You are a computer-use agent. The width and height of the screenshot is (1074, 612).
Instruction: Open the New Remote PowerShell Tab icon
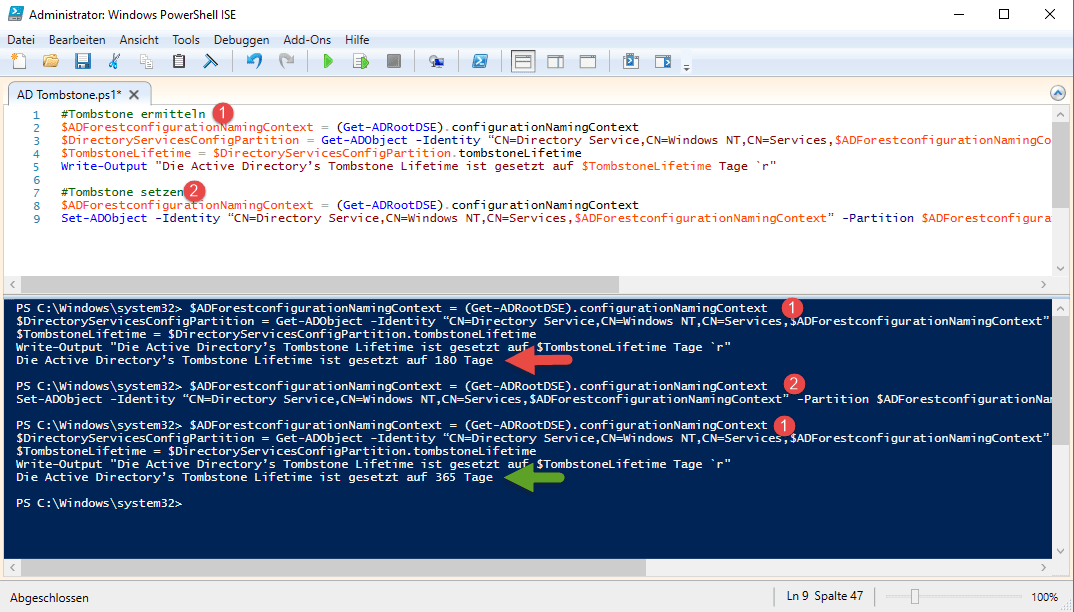tap(437, 62)
